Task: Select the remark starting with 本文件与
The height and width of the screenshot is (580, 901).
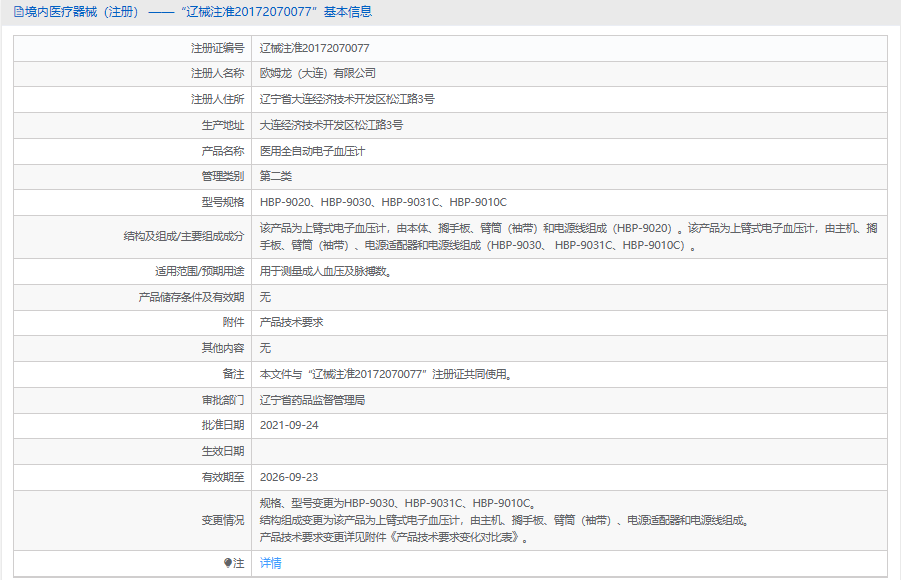Action: pyautogui.click(x=386, y=374)
